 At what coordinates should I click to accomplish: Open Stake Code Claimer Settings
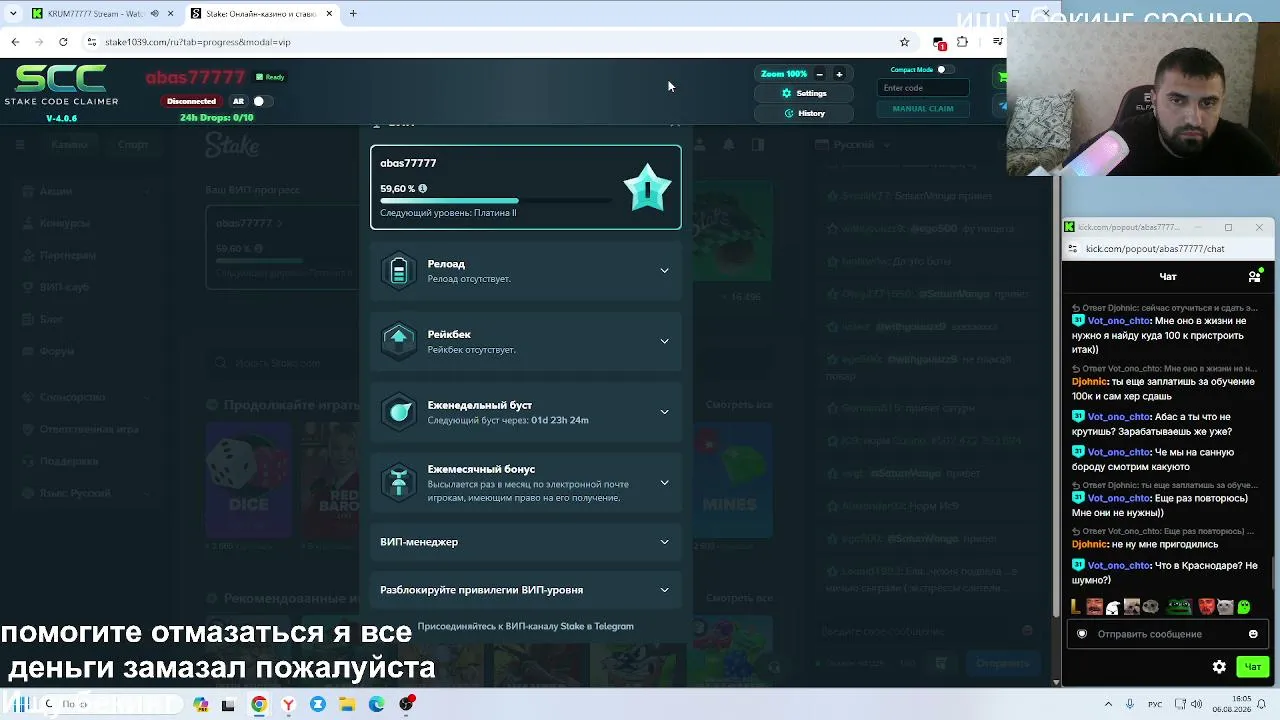tap(805, 93)
